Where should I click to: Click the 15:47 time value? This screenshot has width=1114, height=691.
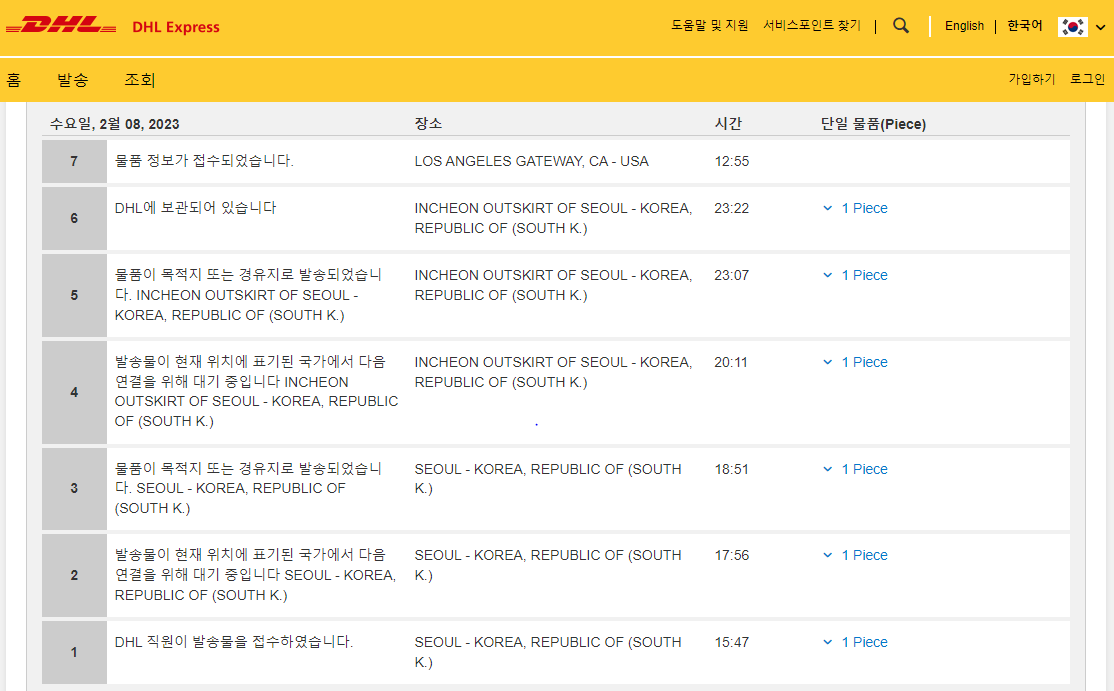point(732,642)
